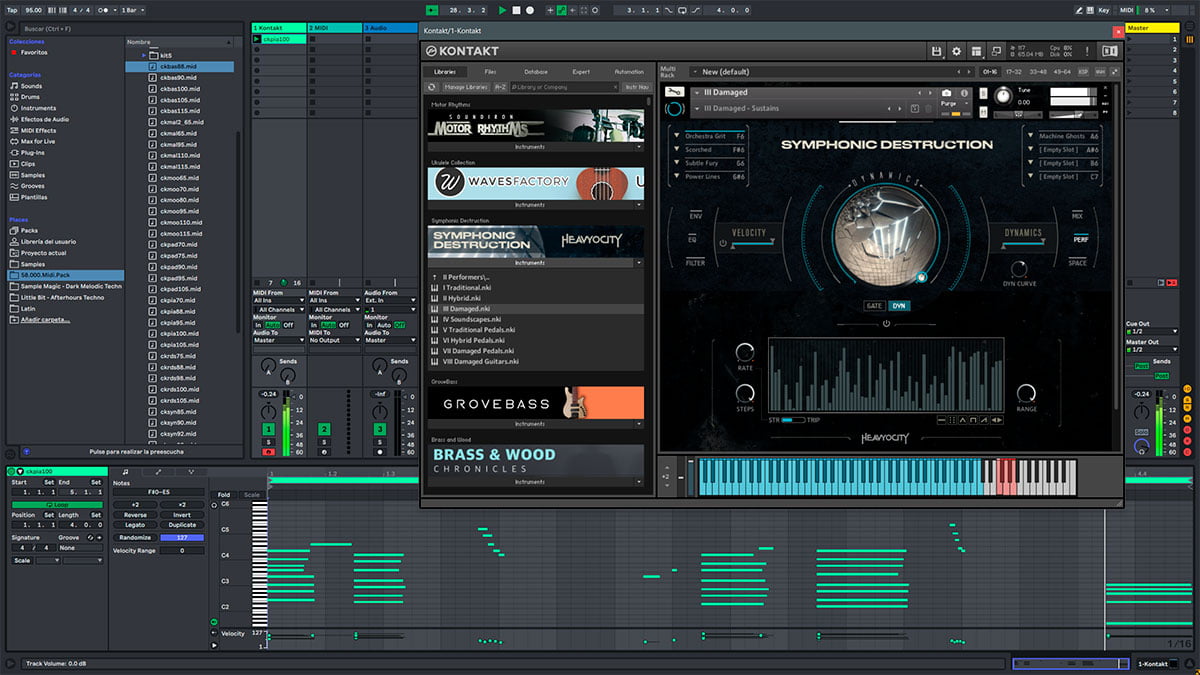Click the Añadir carpeta link
This screenshot has width=1200, height=675.
click(47, 320)
